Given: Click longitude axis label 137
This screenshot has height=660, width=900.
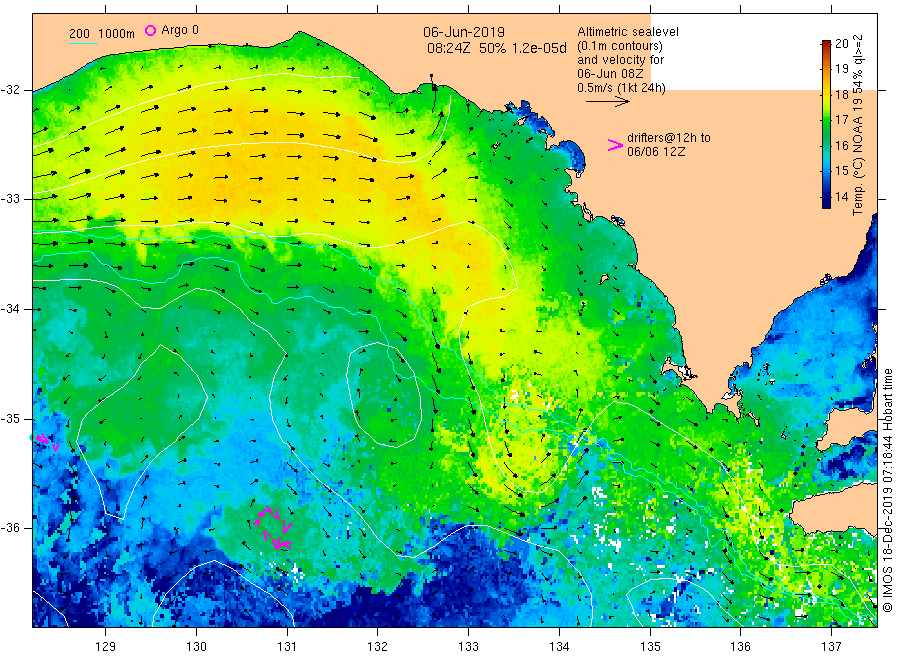Looking at the screenshot, I should point(831,647).
